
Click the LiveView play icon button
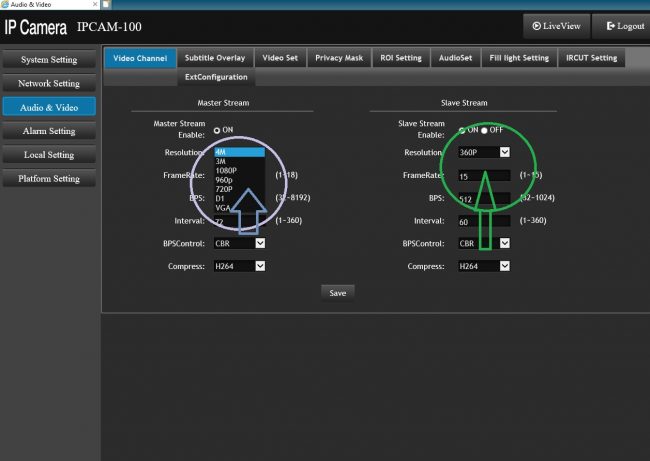point(555,26)
